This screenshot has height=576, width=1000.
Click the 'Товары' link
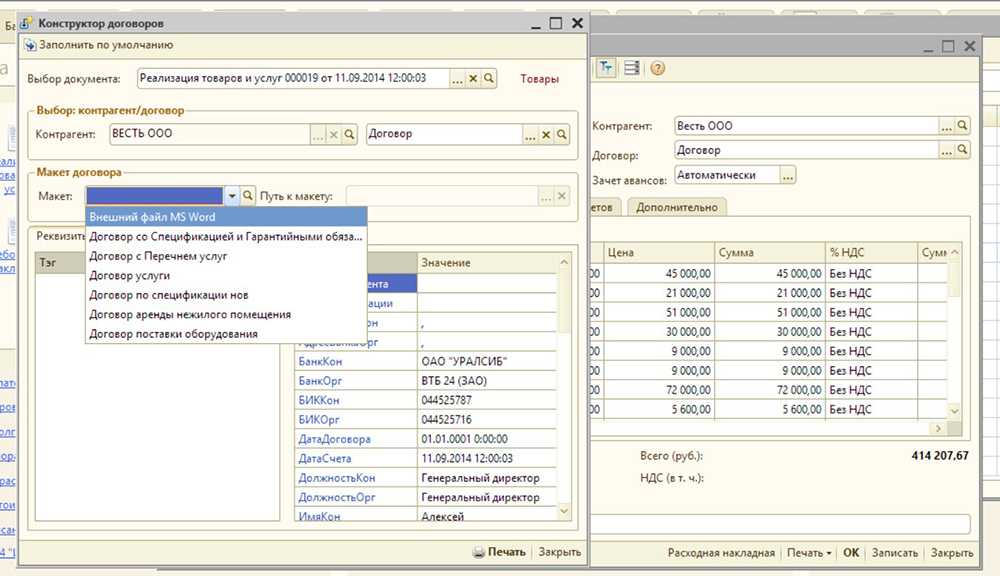coord(539,79)
